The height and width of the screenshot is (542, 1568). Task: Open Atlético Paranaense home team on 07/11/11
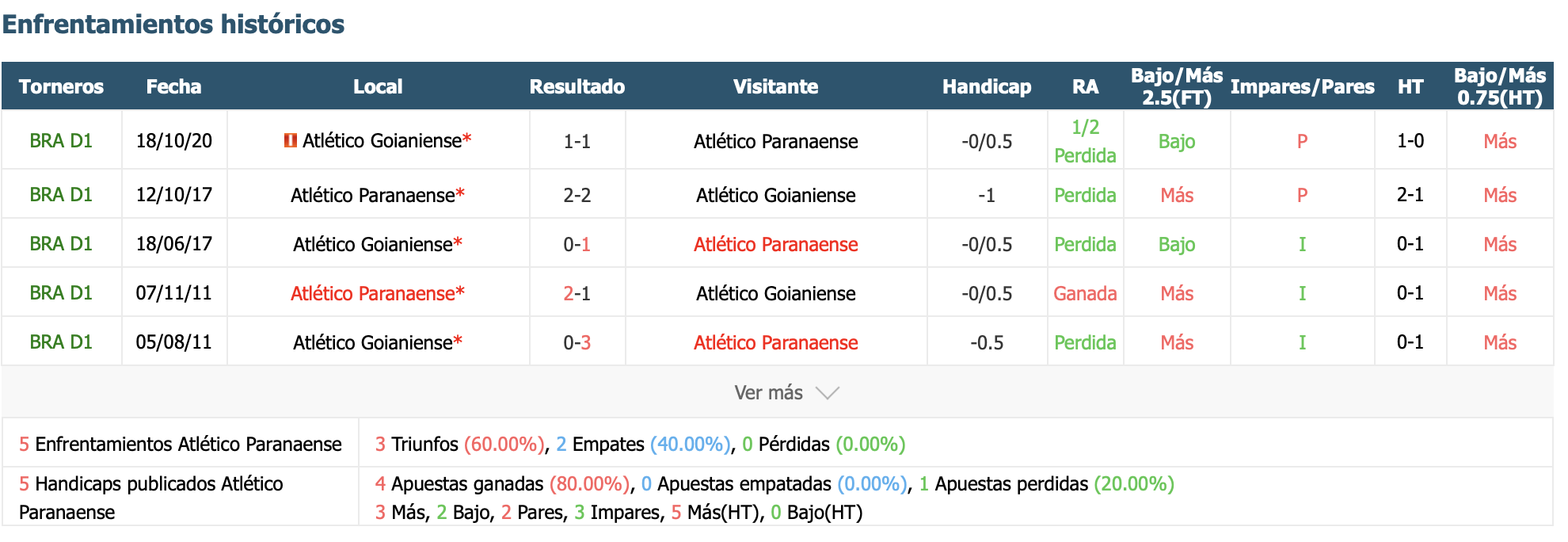372,293
